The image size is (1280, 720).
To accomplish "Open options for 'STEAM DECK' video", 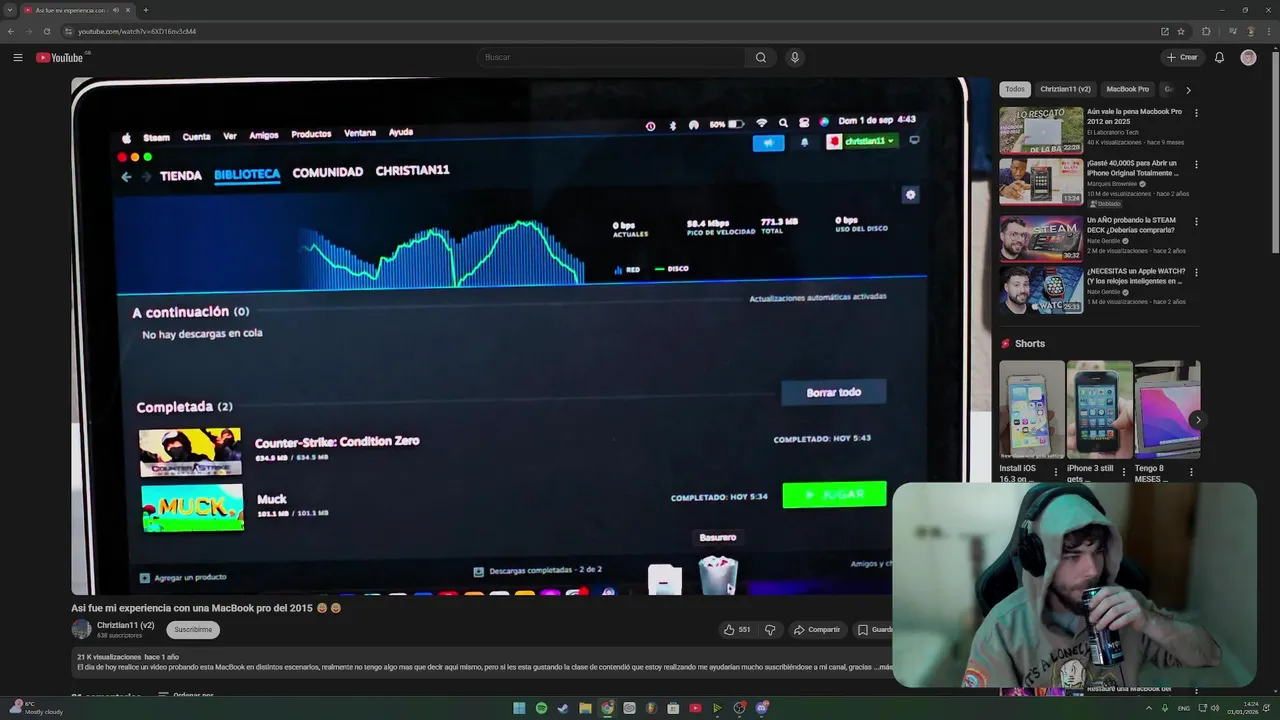I will click(1196, 221).
